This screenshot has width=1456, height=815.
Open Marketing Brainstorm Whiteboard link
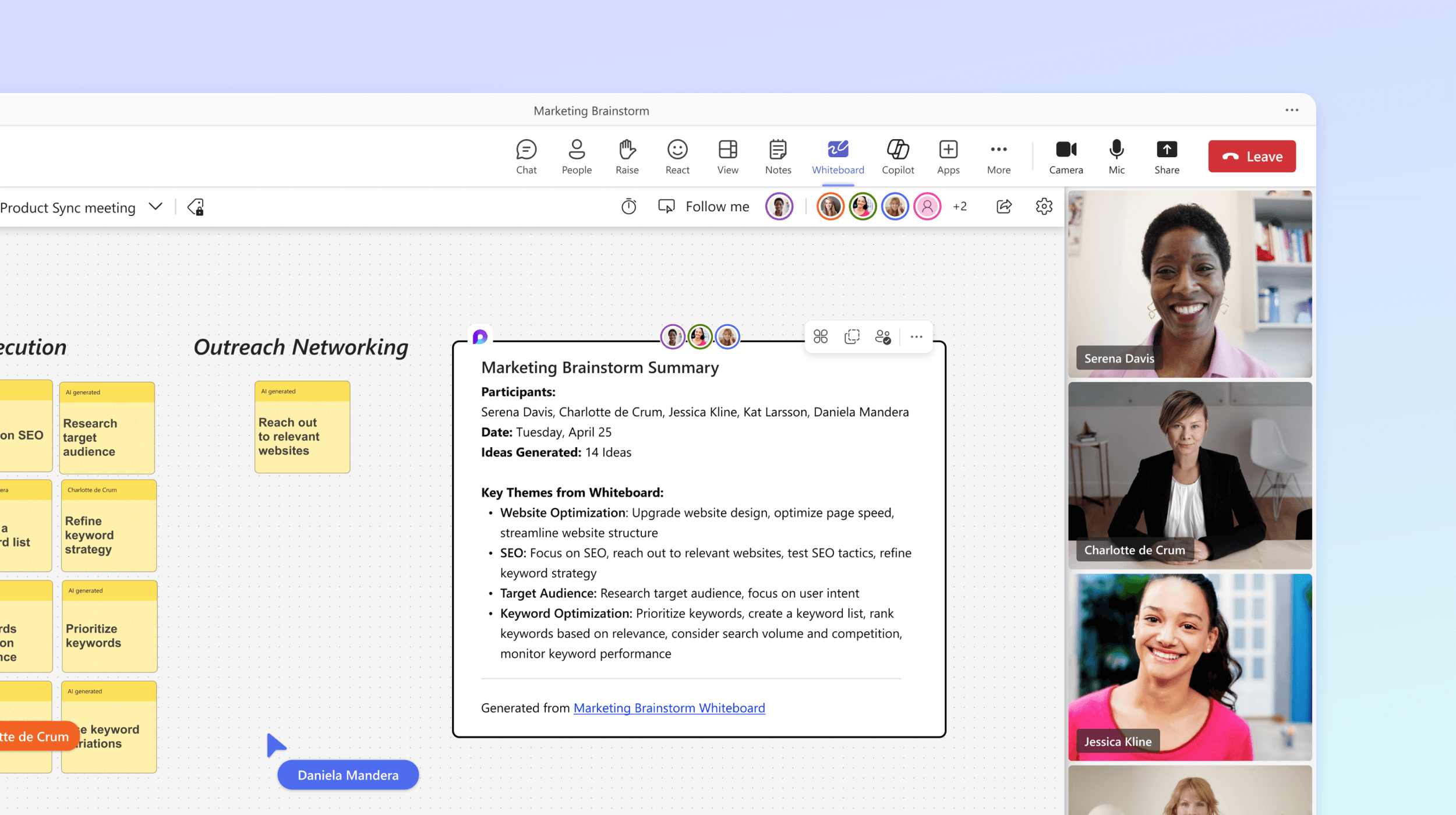(669, 707)
